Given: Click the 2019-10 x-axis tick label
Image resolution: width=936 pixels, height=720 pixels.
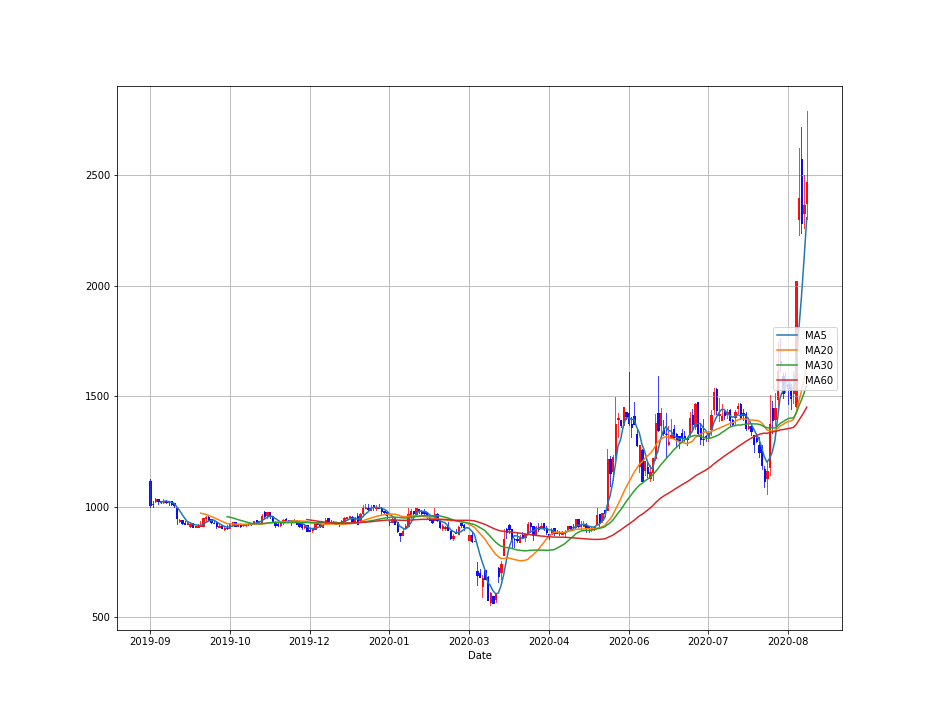Looking at the screenshot, I should [230, 642].
